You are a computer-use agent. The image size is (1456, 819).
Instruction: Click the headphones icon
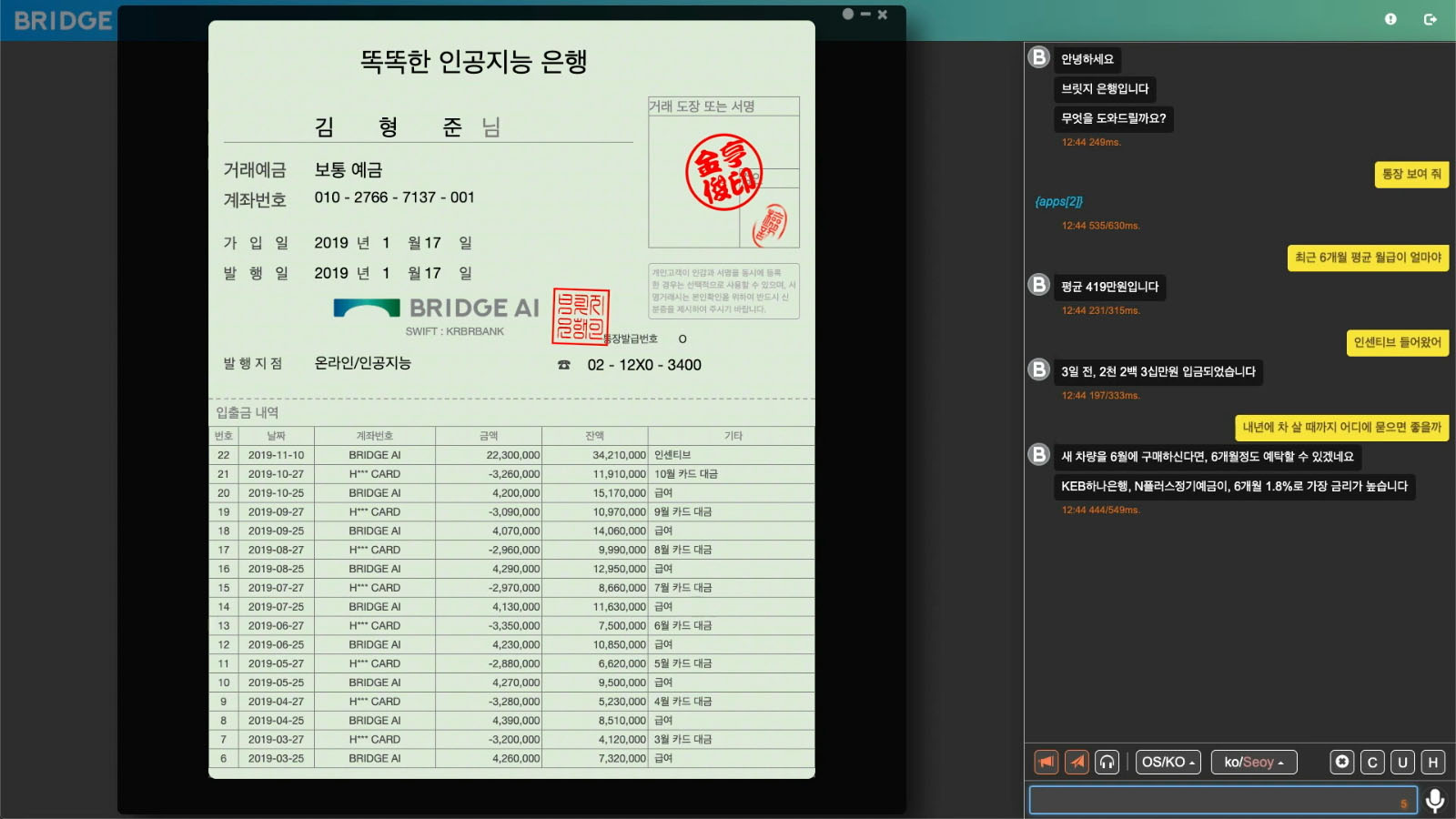tap(1107, 762)
